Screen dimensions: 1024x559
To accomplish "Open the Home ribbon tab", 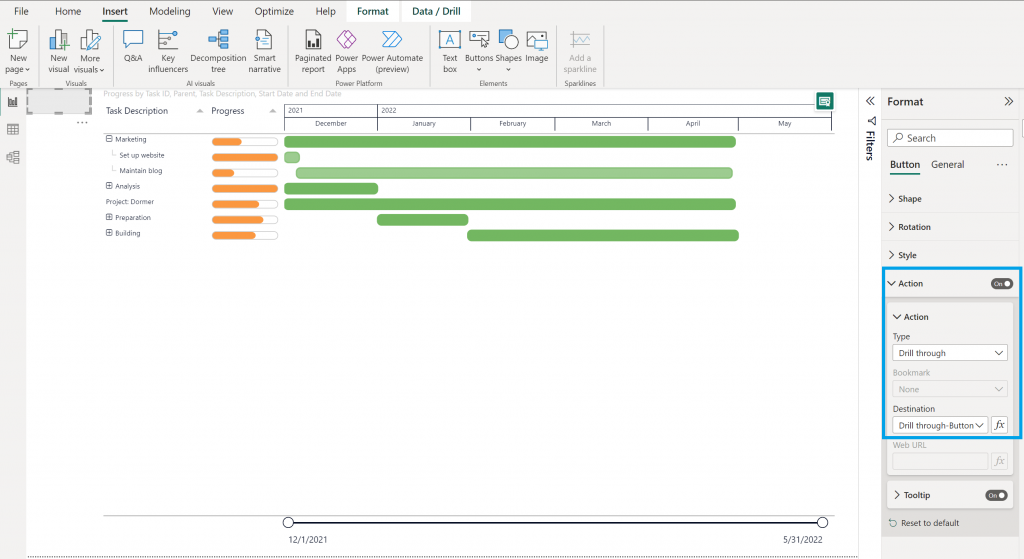I will point(68,11).
